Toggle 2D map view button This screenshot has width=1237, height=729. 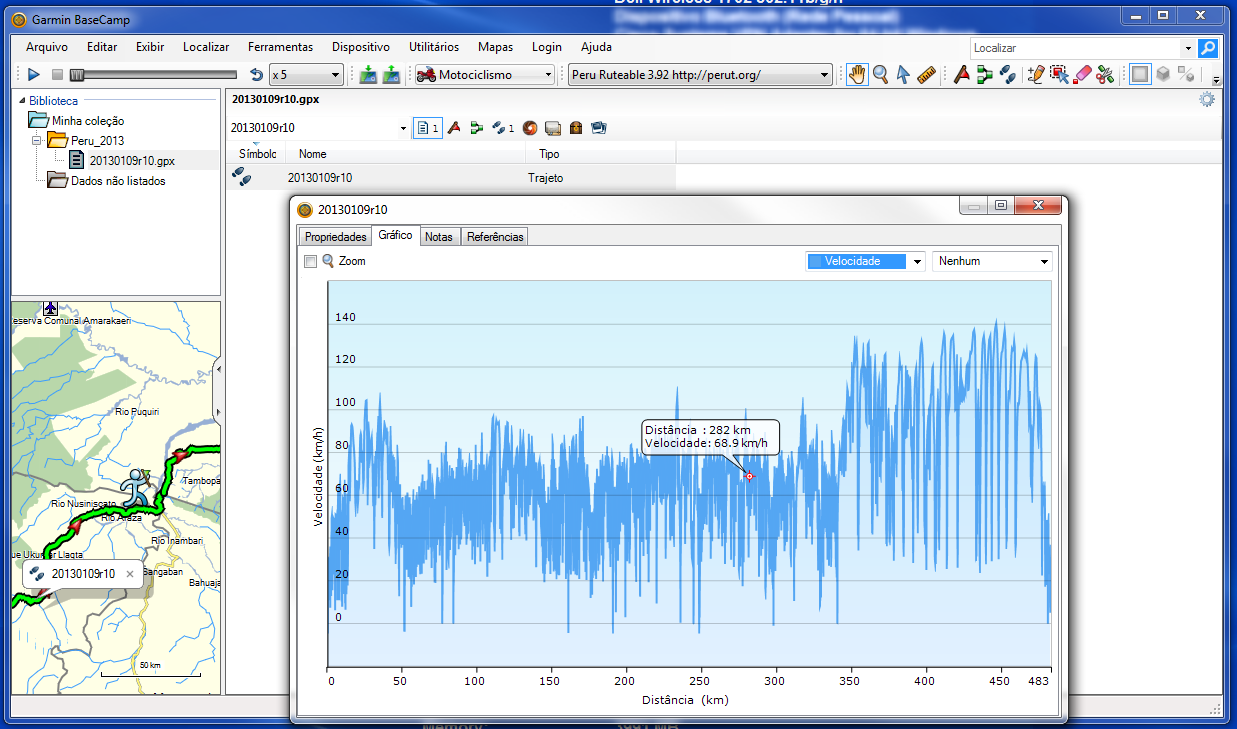click(1140, 75)
